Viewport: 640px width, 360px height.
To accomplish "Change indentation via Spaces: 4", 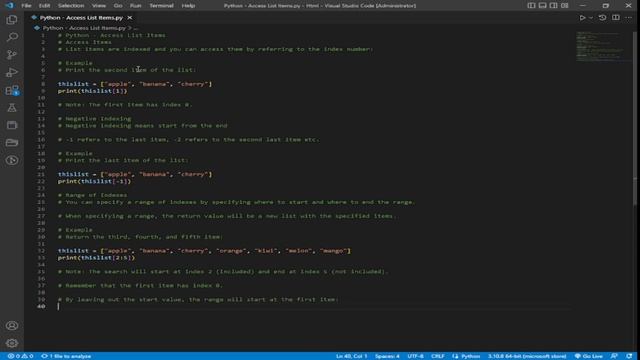I will point(387,356).
